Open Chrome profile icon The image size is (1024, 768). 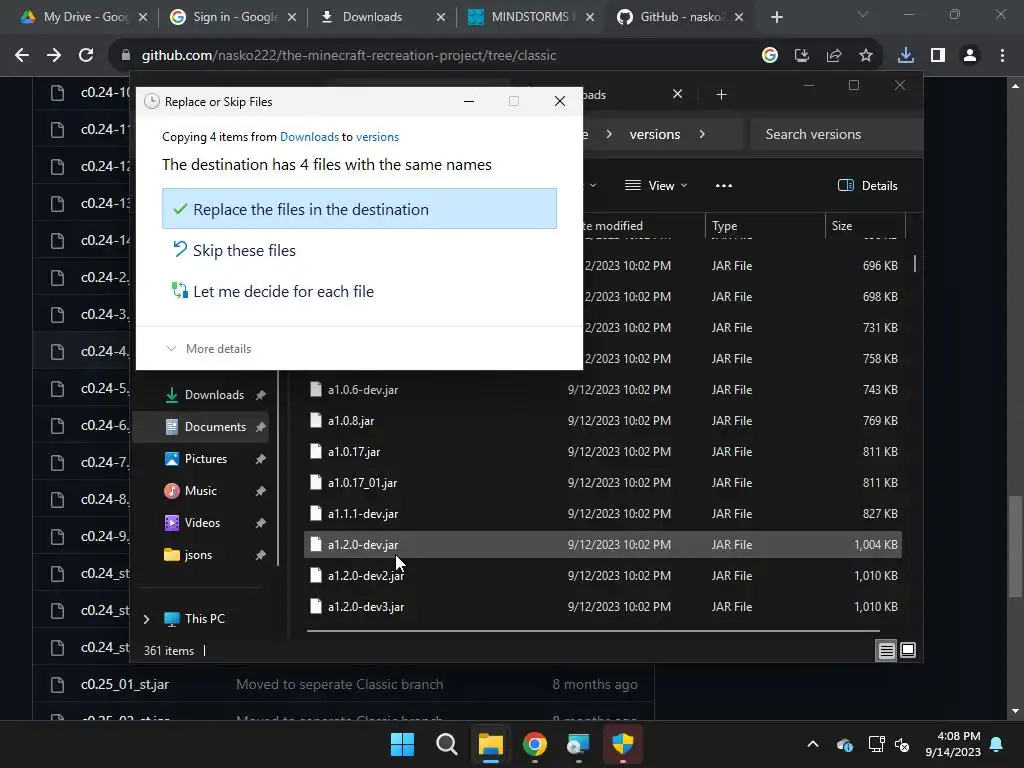coord(970,56)
